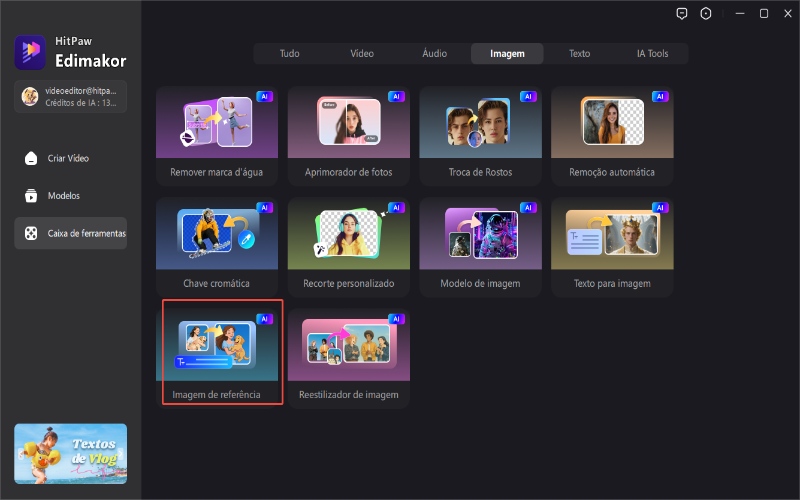Open the Imagem de referência tool
This screenshot has height=500, width=800.
[x=217, y=350]
